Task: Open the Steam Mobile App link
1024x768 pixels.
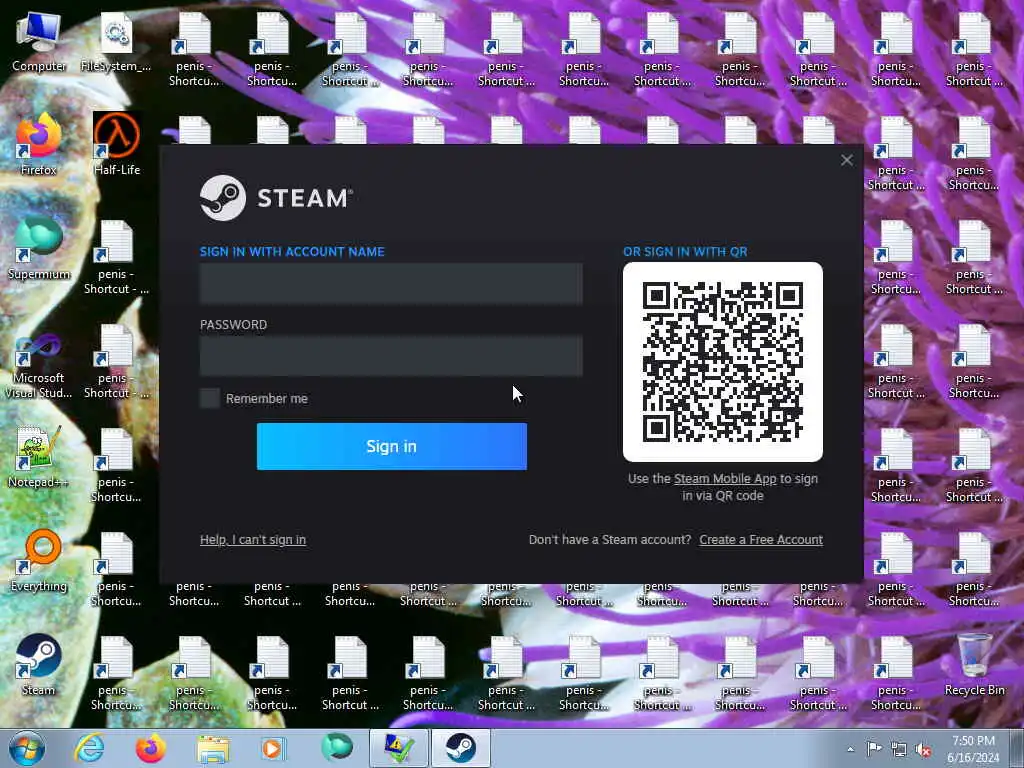Action: click(x=725, y=479)
